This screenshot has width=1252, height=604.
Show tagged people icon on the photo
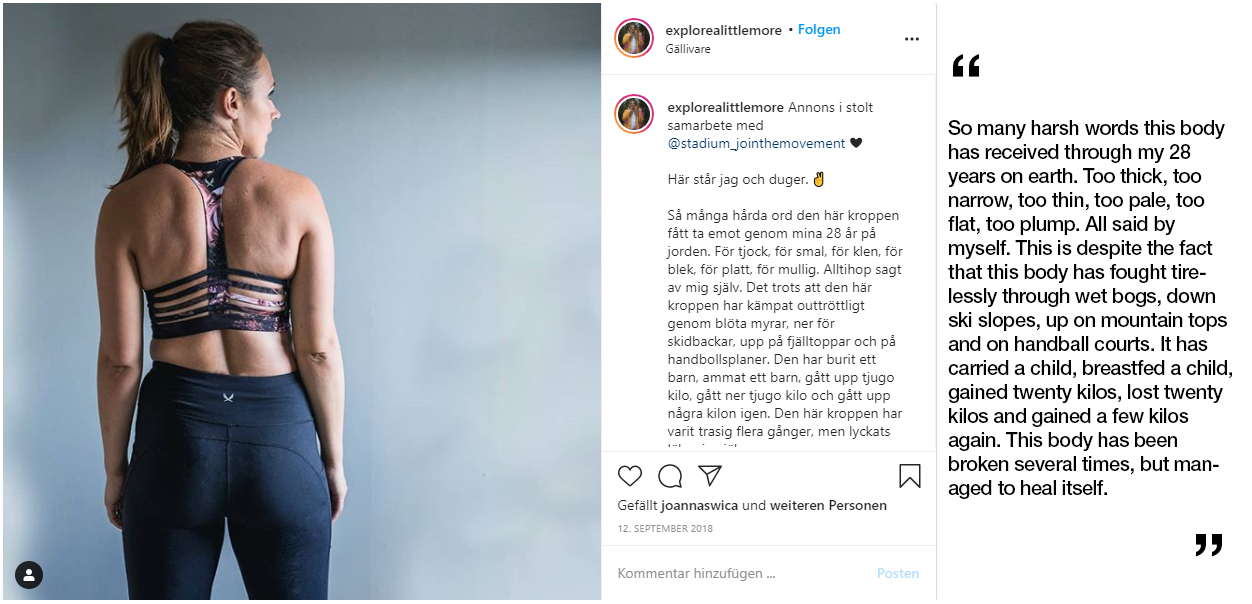(29, 575)
